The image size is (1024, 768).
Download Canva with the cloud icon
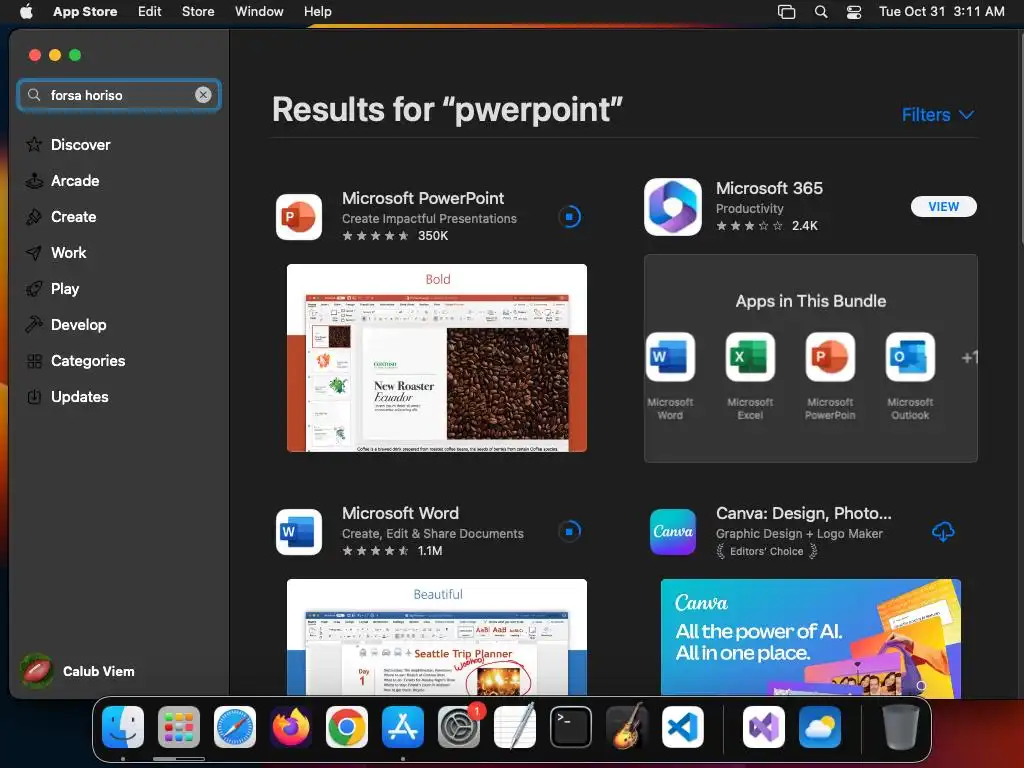pos(943,532)
